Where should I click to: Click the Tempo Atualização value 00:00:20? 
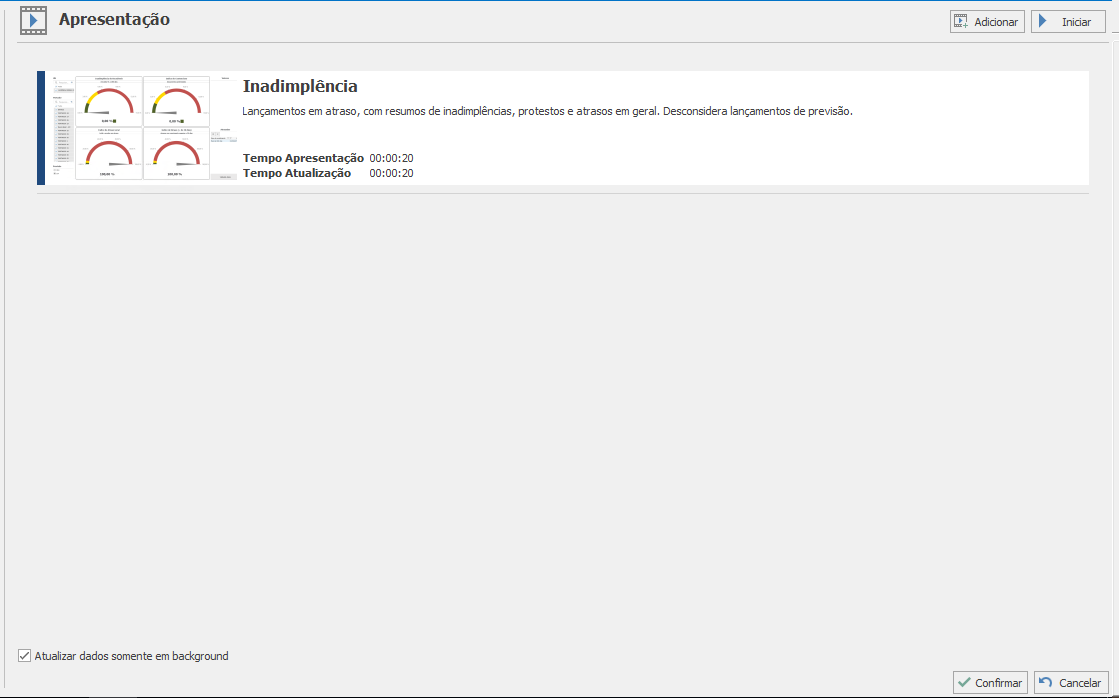coord(391,173)
